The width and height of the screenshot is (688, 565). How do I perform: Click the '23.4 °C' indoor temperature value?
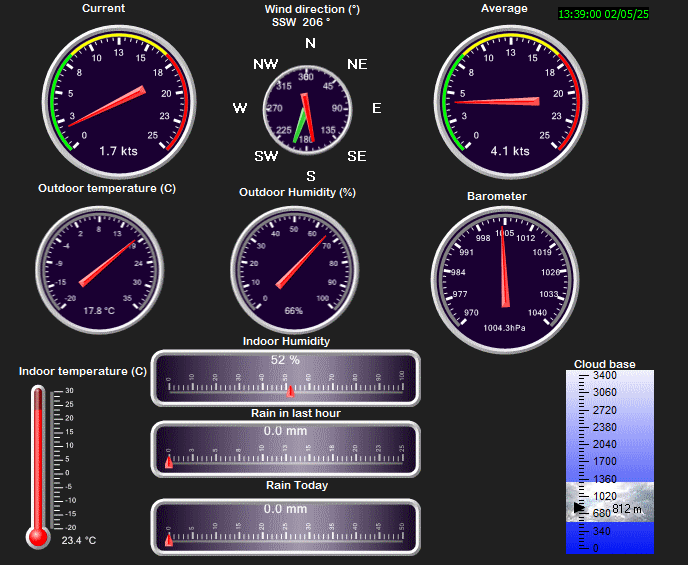click(x=79, y=540)
